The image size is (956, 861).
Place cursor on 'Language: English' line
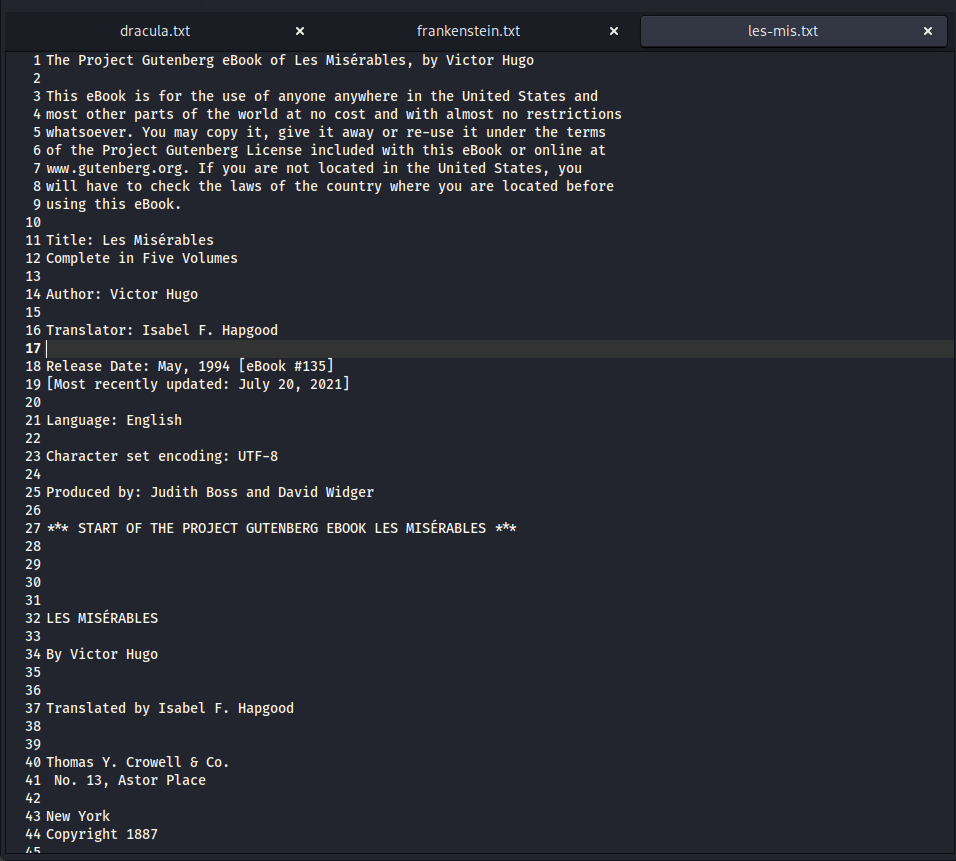click(x=114, y=420)
